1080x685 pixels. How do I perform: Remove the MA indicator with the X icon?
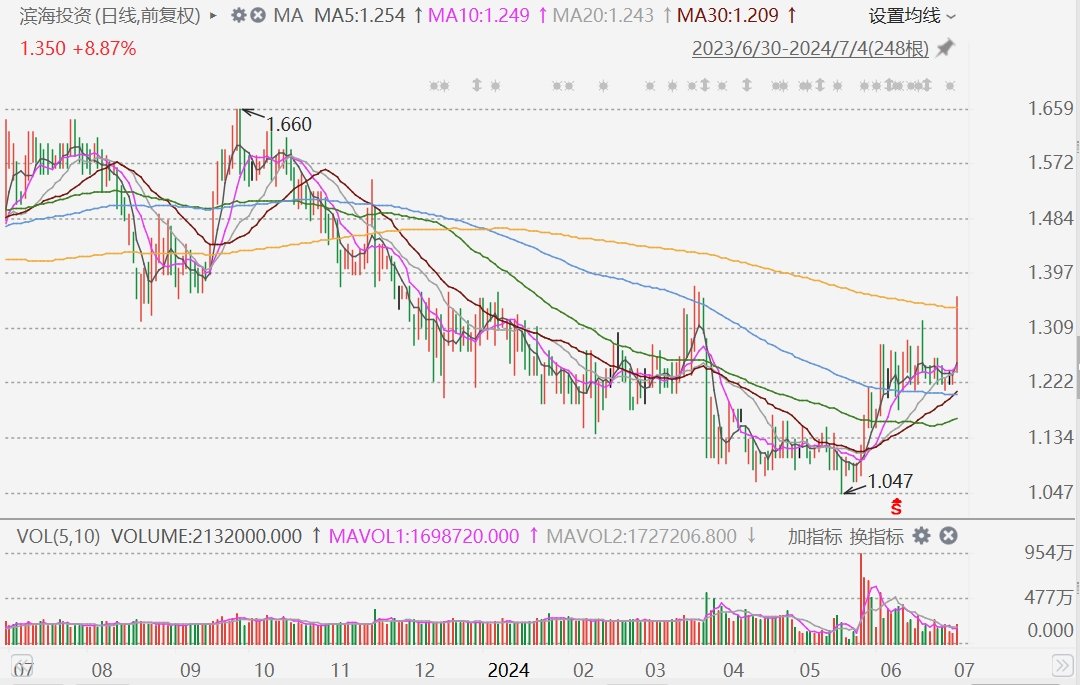coord(258,15)
